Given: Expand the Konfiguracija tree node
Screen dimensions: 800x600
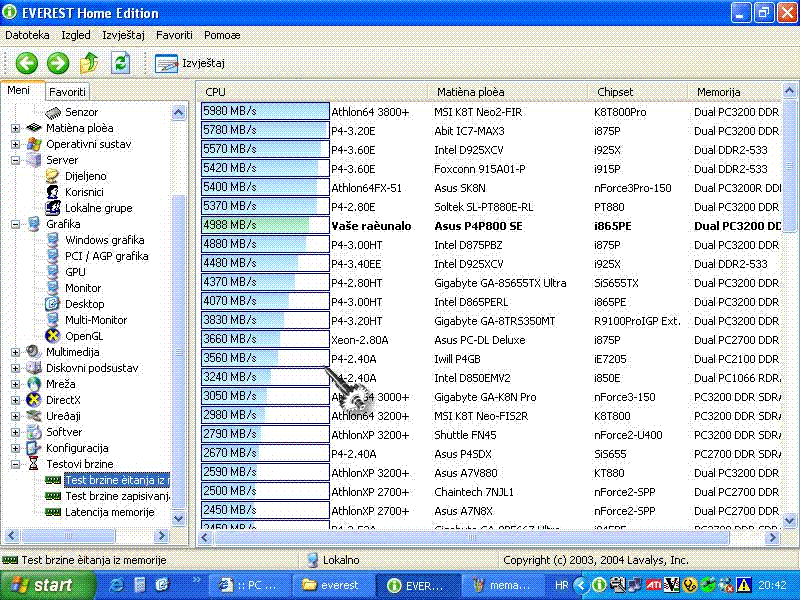Looking at the screenshot, I should point(16,448).
